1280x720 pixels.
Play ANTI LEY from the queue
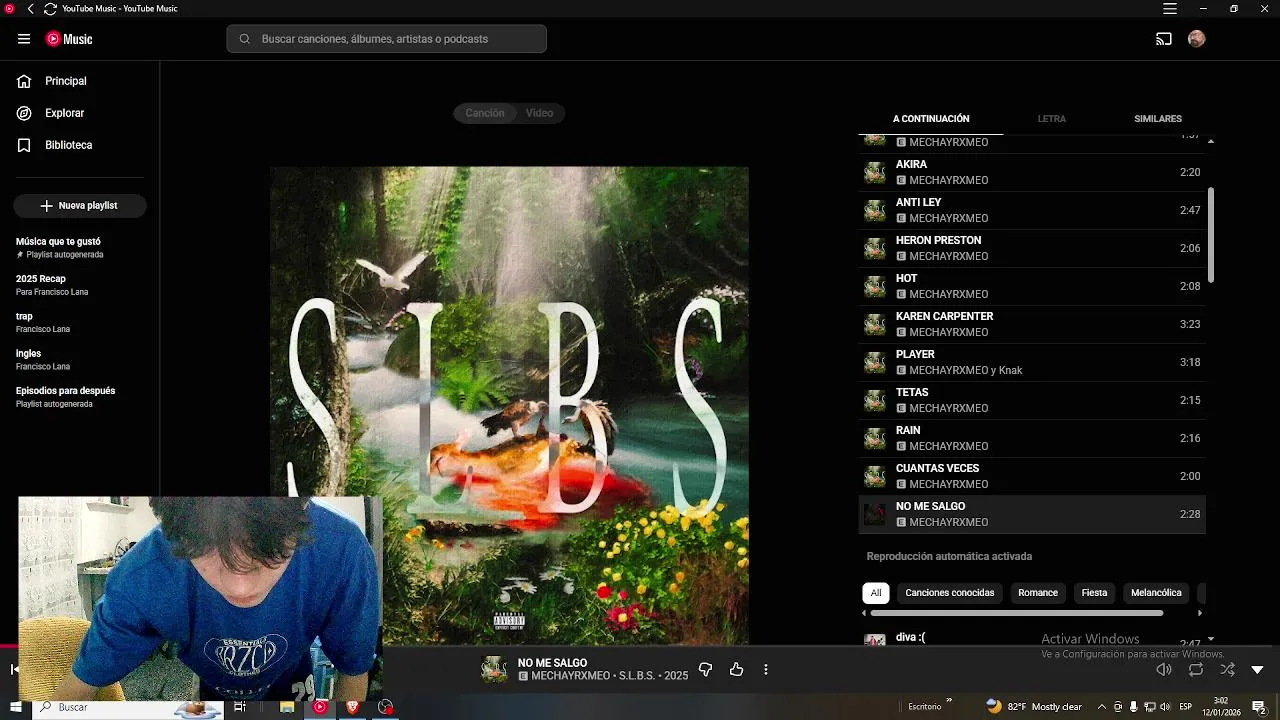click(x=1032, y=210)
